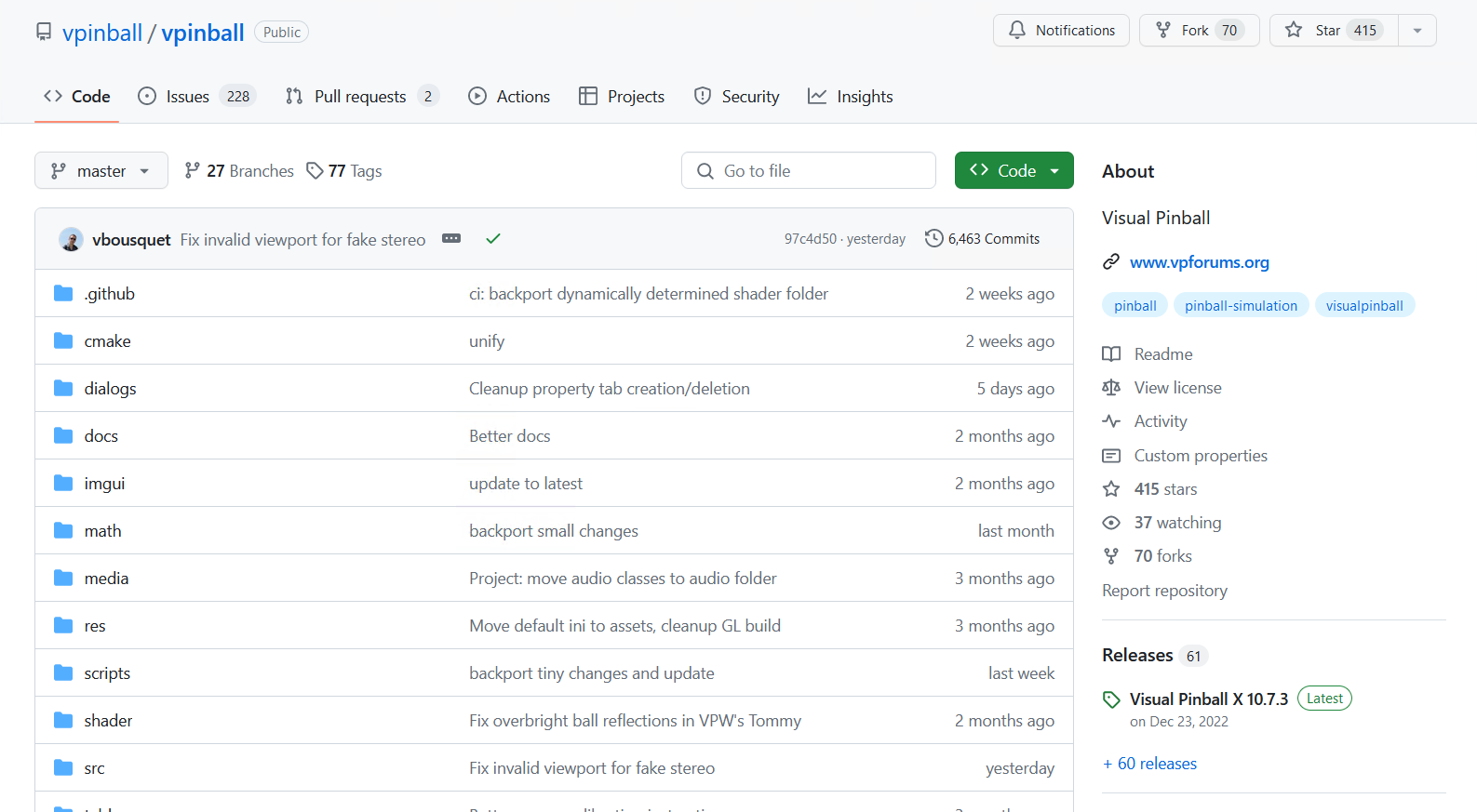
Task: Star the vpinball repository
Action: pos(1334,31)
